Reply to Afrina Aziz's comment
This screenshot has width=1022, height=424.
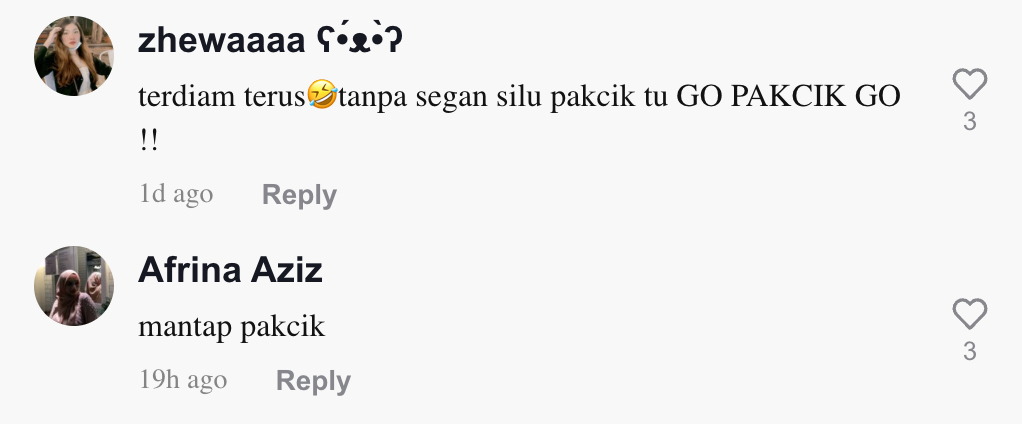[313, 381]
